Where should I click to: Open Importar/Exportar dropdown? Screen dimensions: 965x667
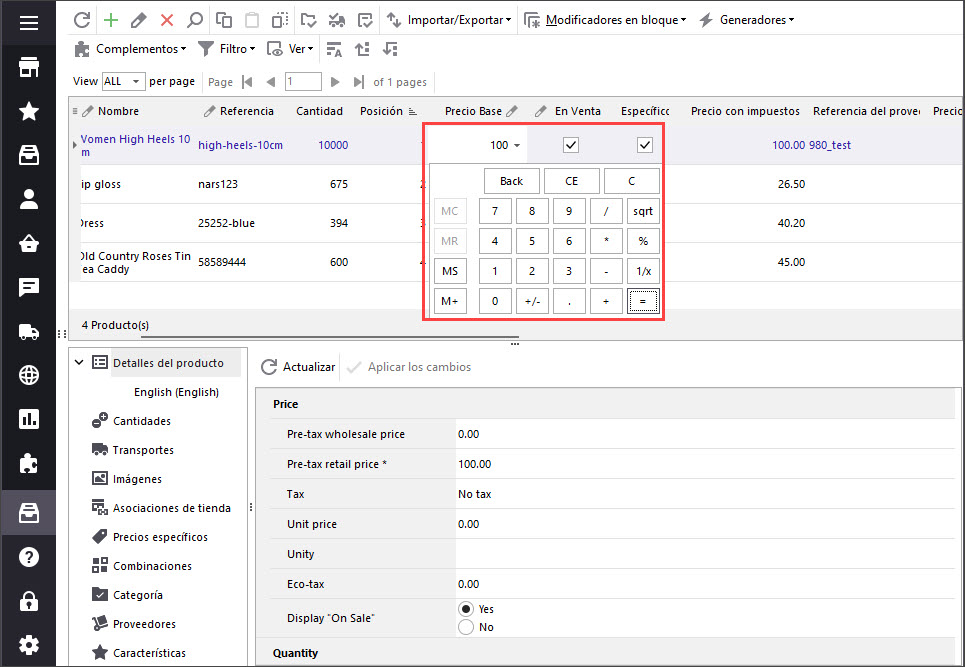449,20
